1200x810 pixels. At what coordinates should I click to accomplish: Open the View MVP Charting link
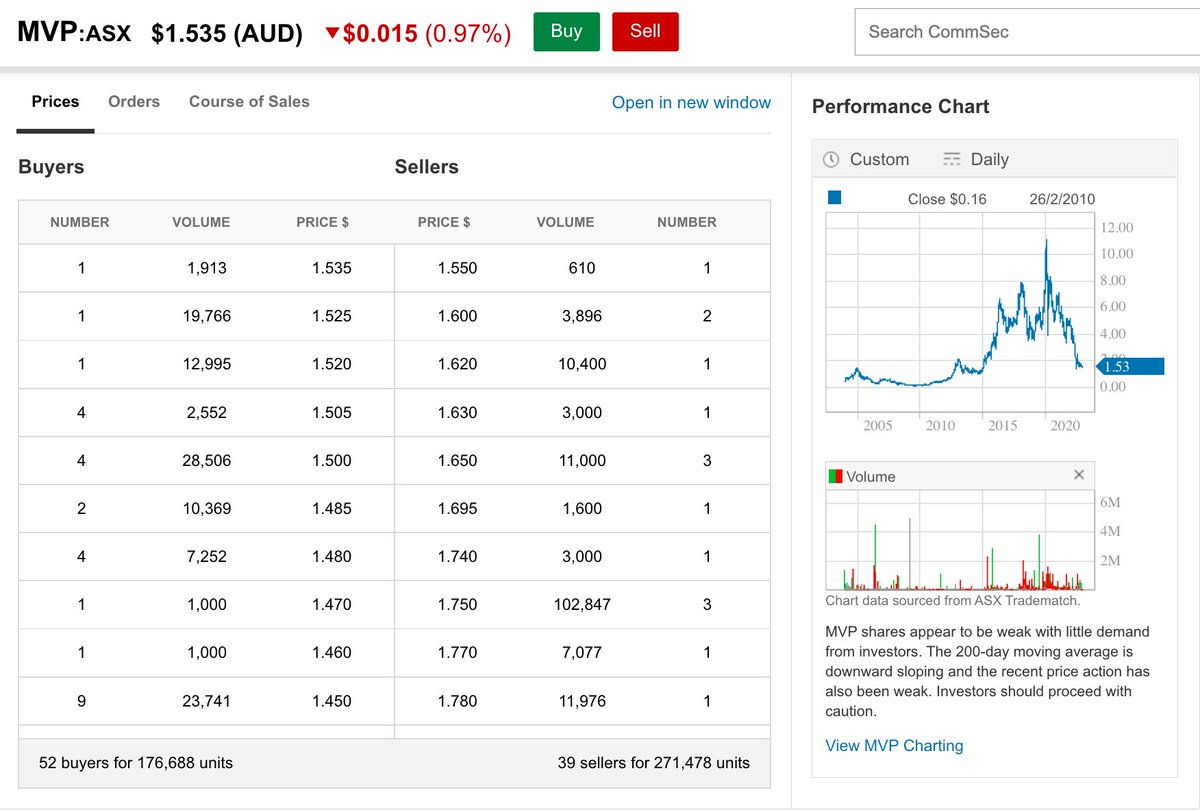[894, 745]
